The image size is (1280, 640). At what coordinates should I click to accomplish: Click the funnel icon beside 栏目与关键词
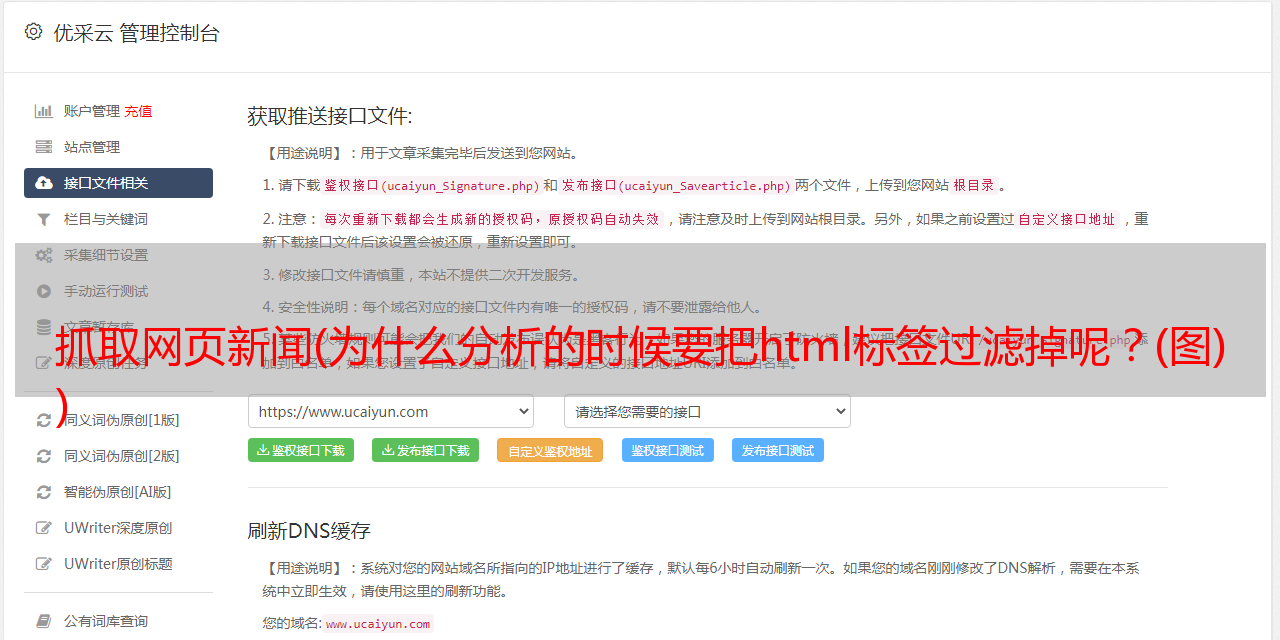(44, 219)
